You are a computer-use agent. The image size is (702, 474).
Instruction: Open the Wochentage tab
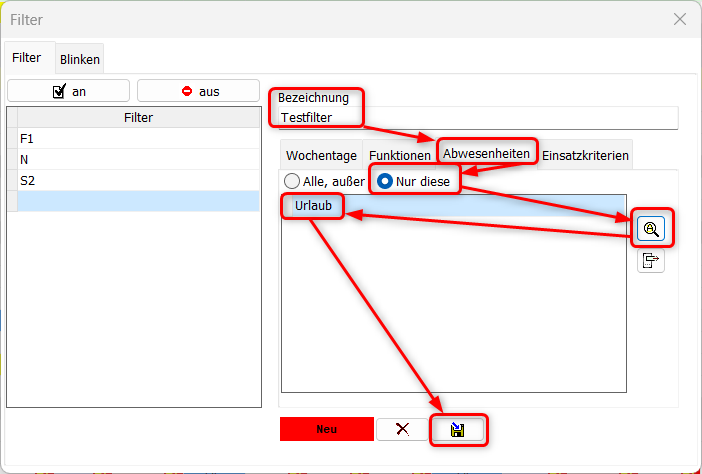click(x=321, y=156)
